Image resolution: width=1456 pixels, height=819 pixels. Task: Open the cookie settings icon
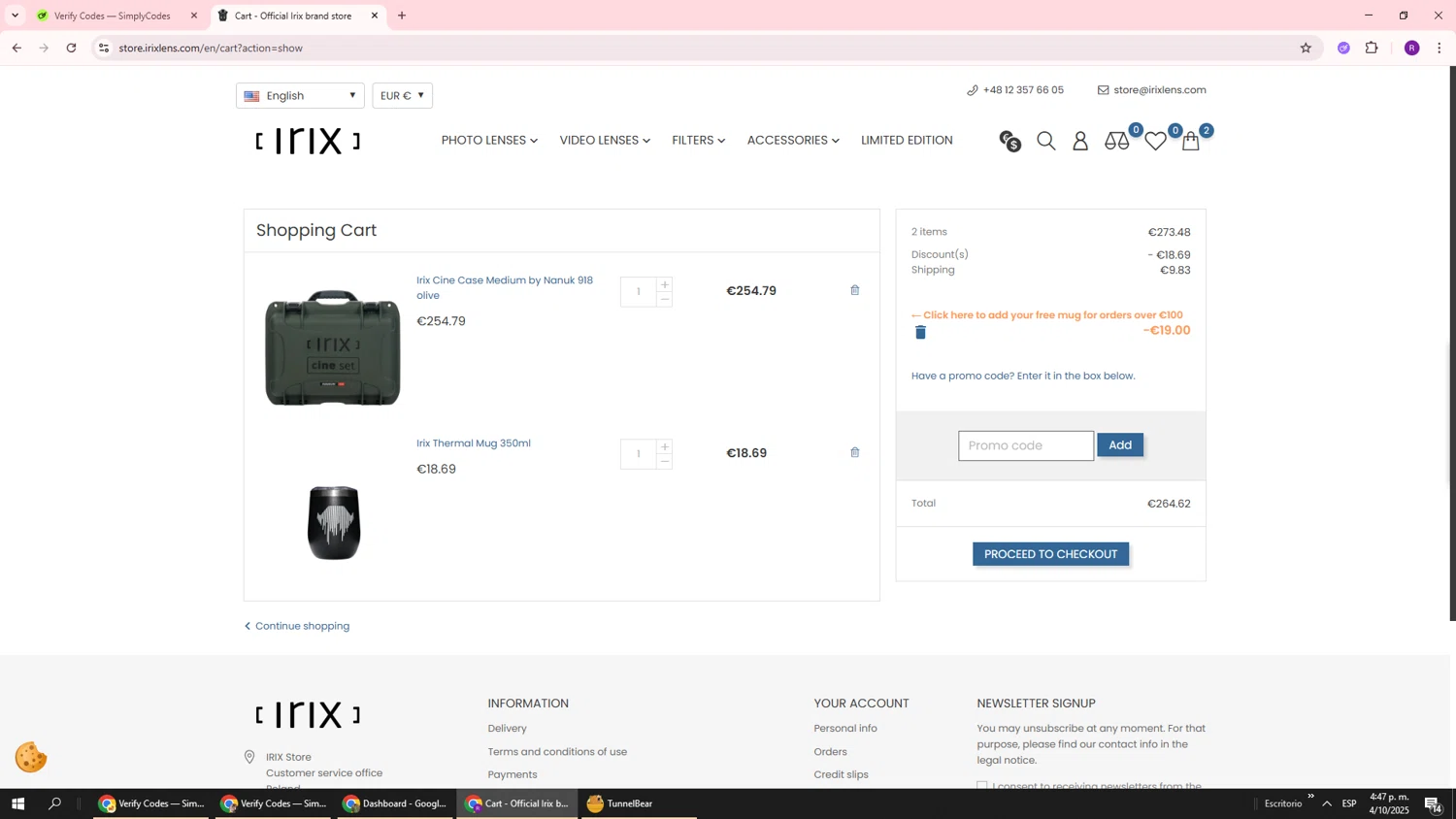tap(31, 757)
